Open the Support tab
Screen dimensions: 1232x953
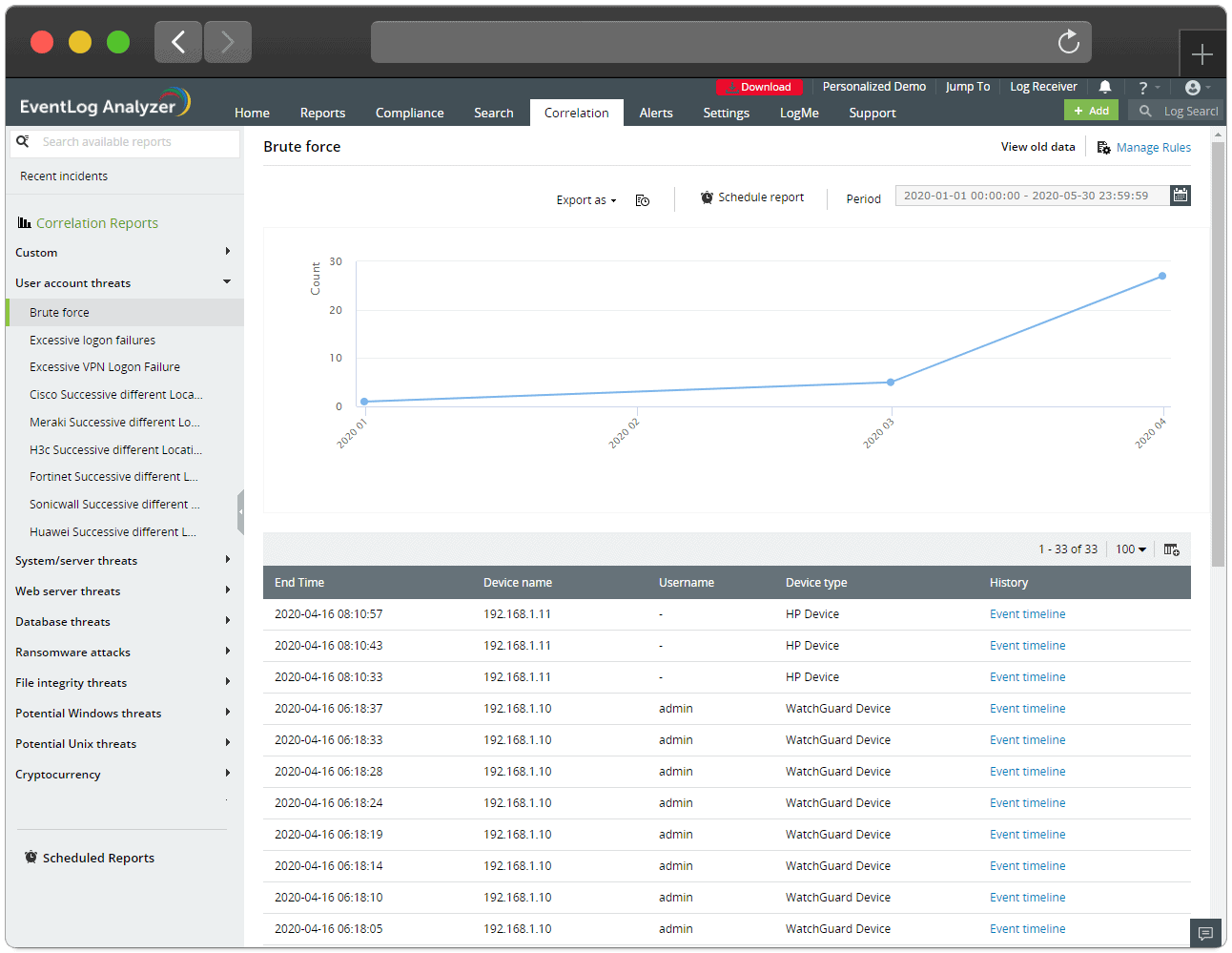click(873, 113)
